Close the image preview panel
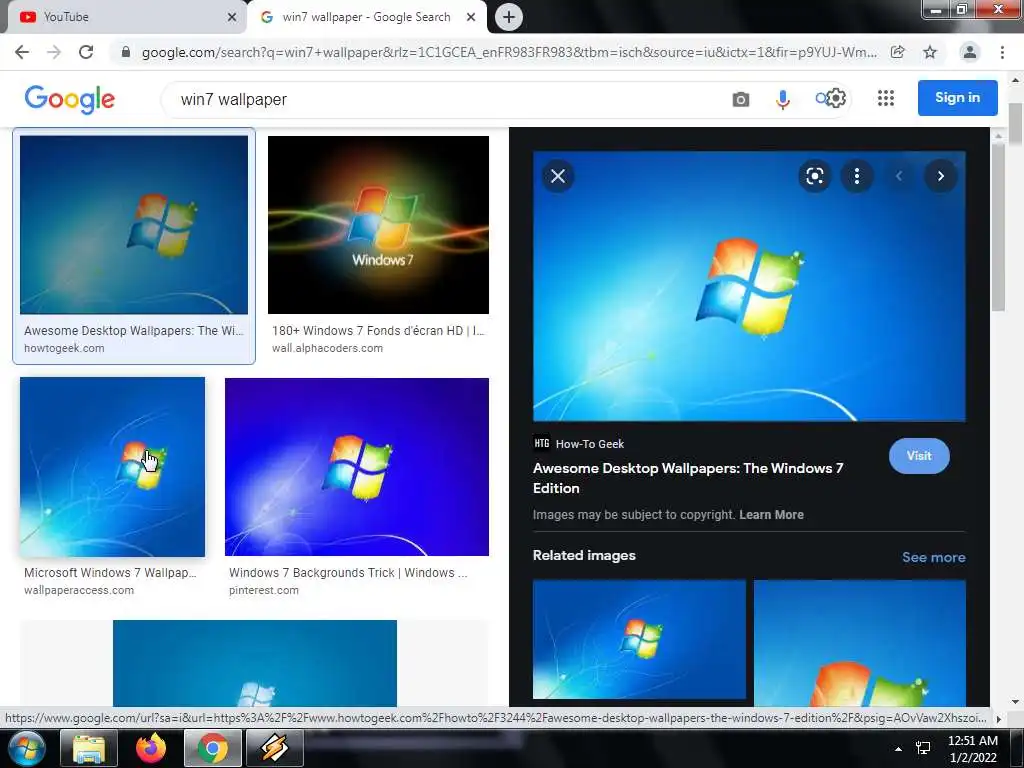 point(558,176)
